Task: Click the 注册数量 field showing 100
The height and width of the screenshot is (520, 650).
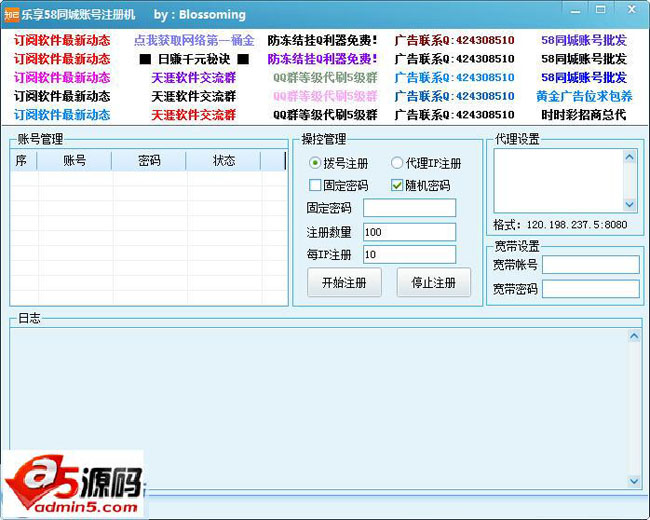Action: point(410,232)
